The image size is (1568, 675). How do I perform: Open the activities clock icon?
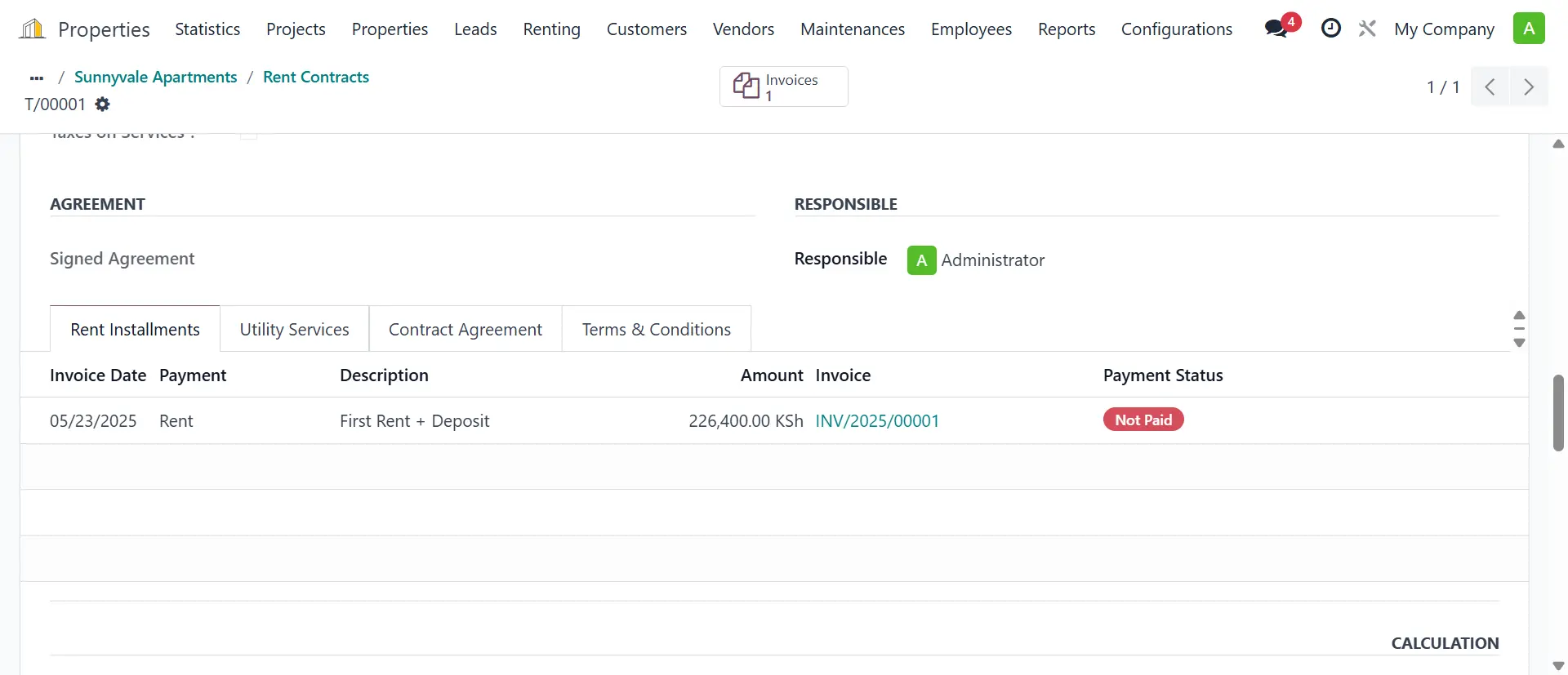click(x=1331, y=29)
